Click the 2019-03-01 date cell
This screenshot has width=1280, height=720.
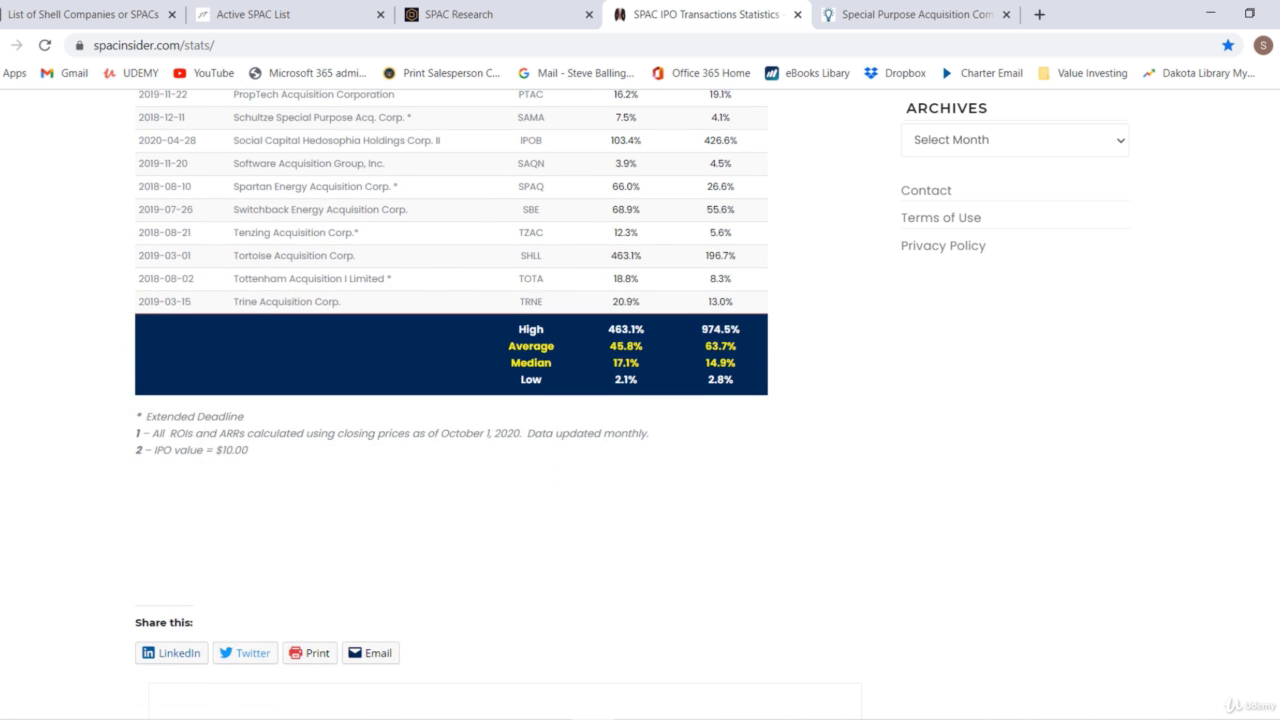pyautogui.click(x=164, y=255)
